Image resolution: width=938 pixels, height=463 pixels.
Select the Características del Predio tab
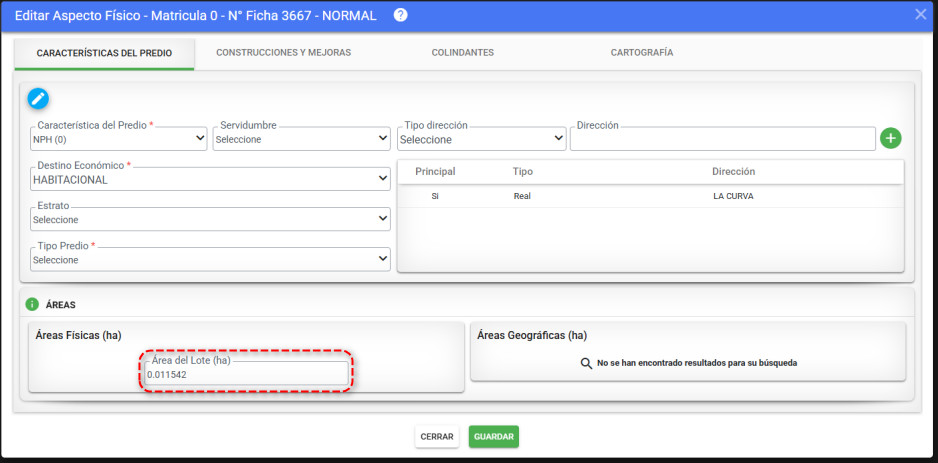coord(104,52)
